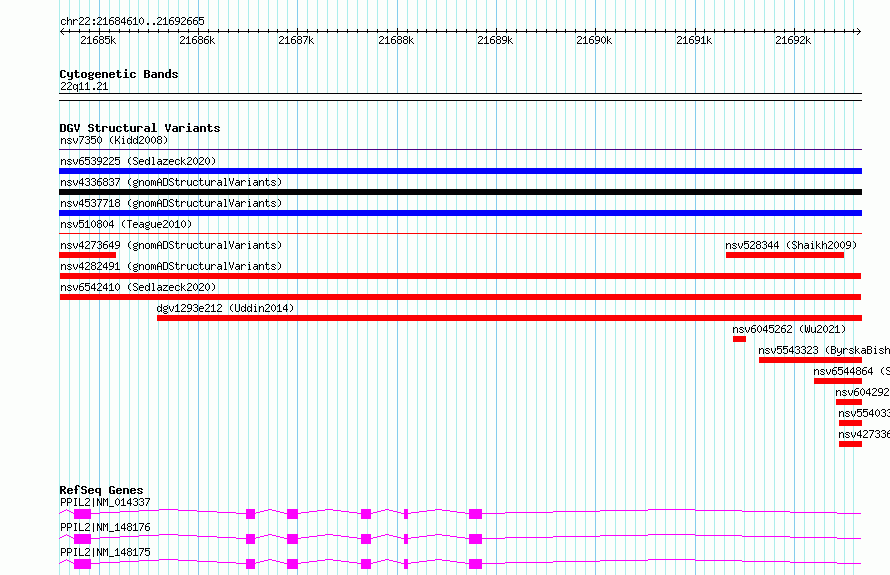Click the 21691k ruler tick label
Image resolution: width=890 pixels, height=575 pixels.
pyautogui.click(x=694, y=40)
